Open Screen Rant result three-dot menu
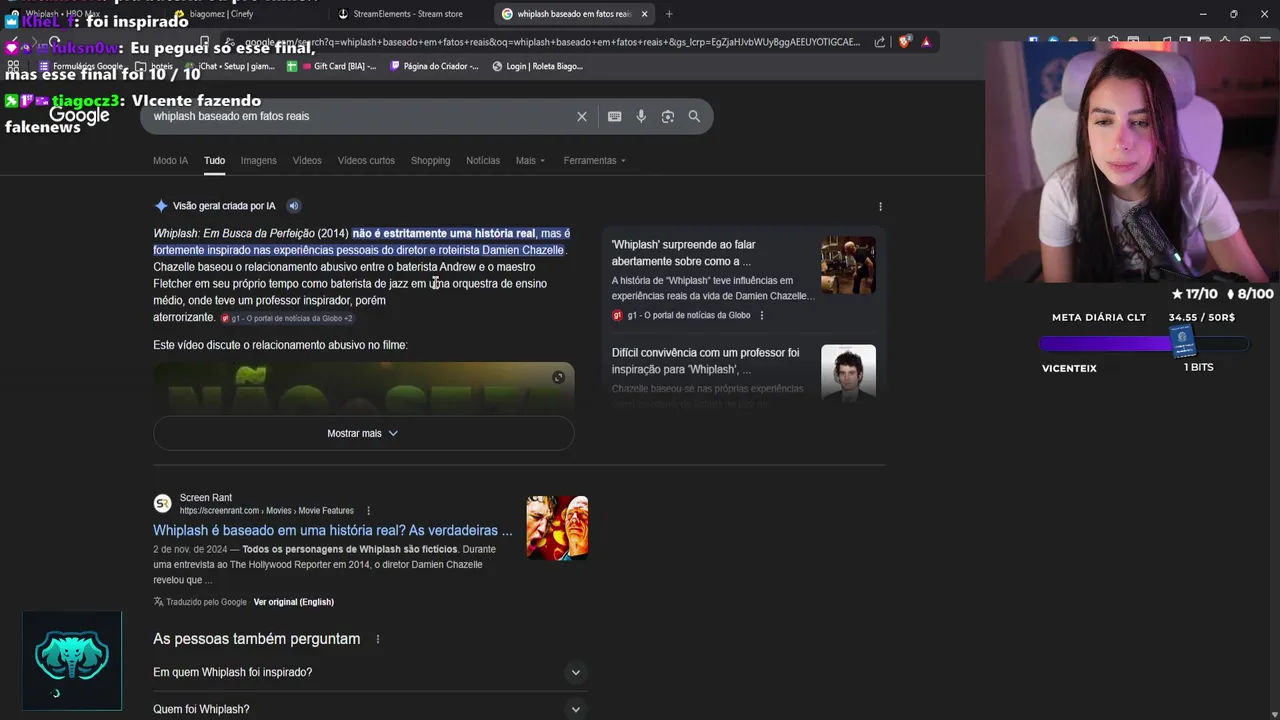The image size is (1280, 720). click(x=368, y=511)
